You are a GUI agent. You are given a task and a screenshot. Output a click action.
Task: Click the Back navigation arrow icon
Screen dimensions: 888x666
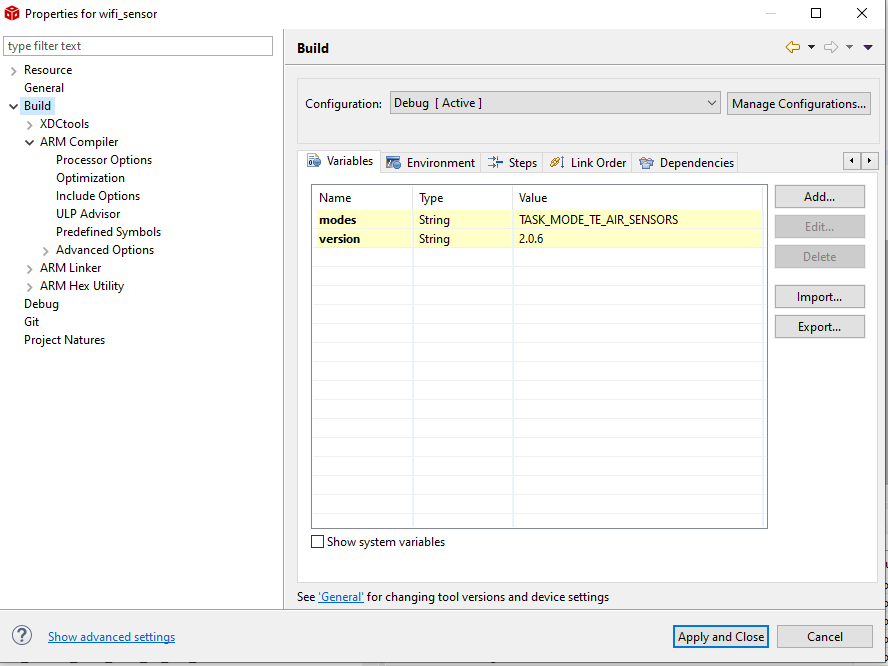pyautogui.click(x=793, y=47)
